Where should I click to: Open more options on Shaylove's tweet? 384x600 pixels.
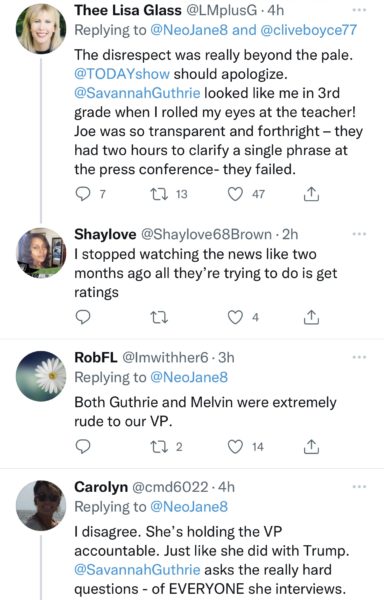pyautogui.click(x=359, y=234)
